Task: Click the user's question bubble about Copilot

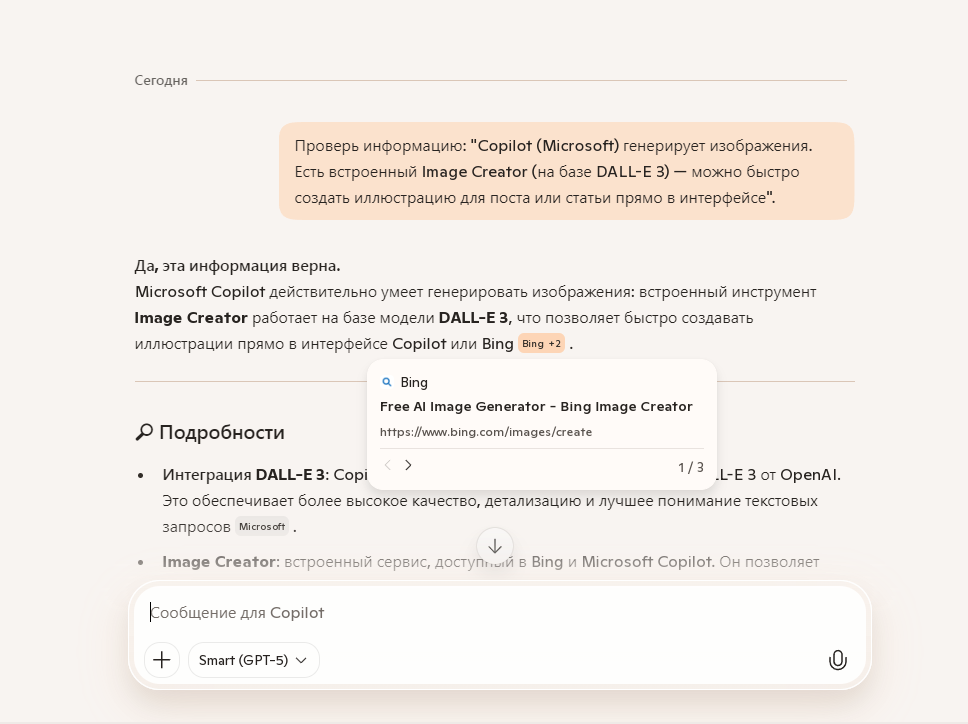Action: (567, 170)
